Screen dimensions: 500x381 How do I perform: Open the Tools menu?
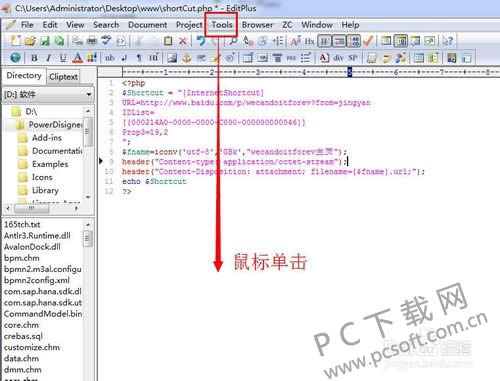(x=222, y=25)
